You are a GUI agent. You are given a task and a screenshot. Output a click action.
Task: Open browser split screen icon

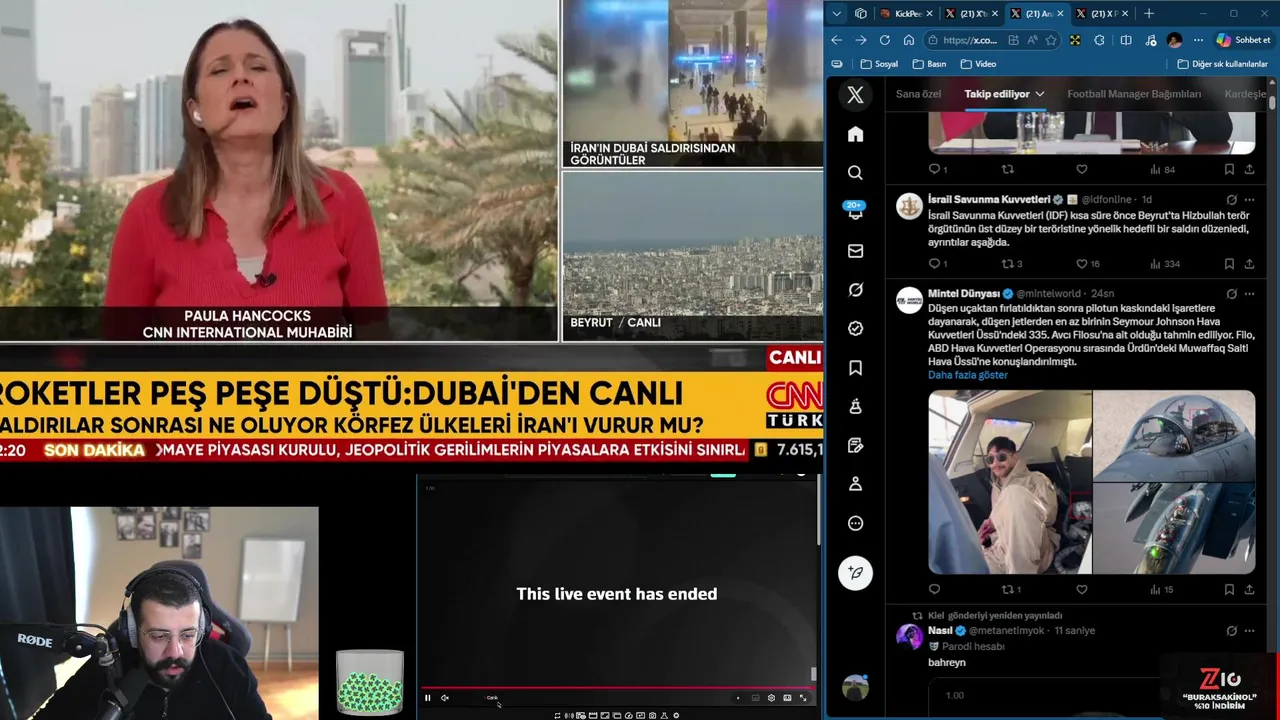pyautogui.click(x=1126, y=40)
